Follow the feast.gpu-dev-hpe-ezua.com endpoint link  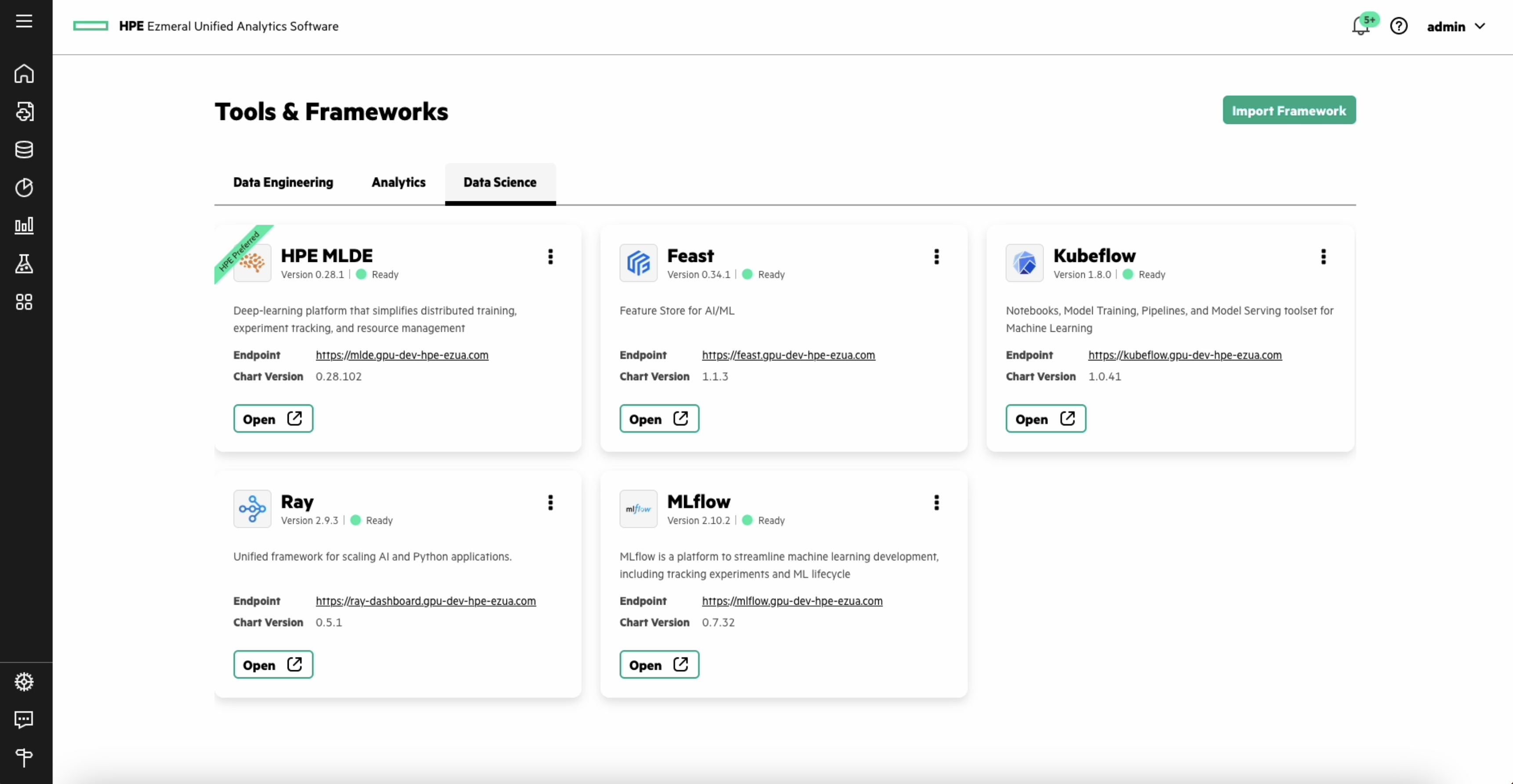click(788, 355)
